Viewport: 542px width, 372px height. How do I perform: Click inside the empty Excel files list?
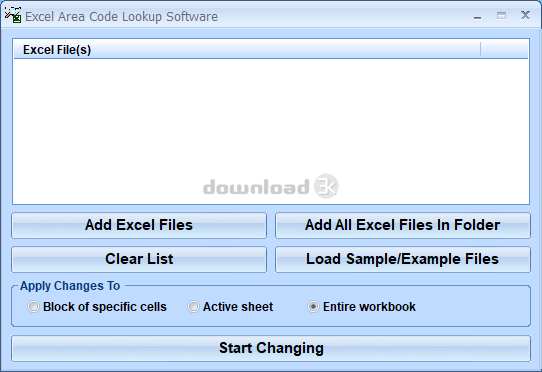pos(271,131)
